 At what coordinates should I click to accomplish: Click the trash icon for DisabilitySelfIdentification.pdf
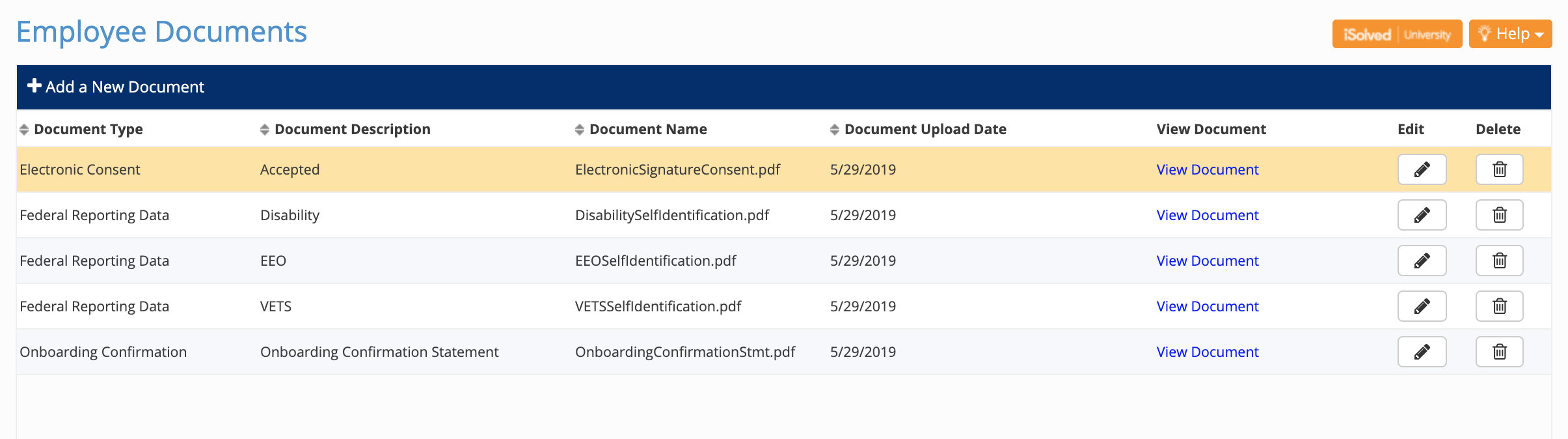point(1498,214)
